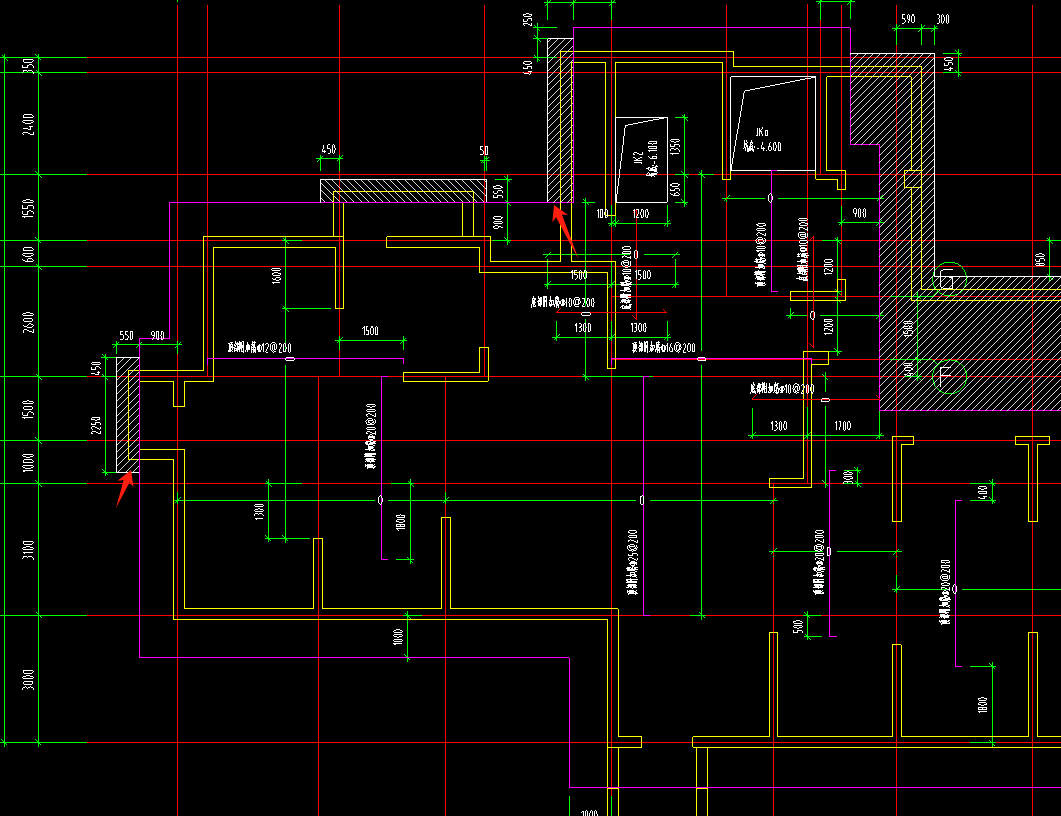
Task: Select the -6.100 elevation label beside JK2
Action: [x=652, y=159]
